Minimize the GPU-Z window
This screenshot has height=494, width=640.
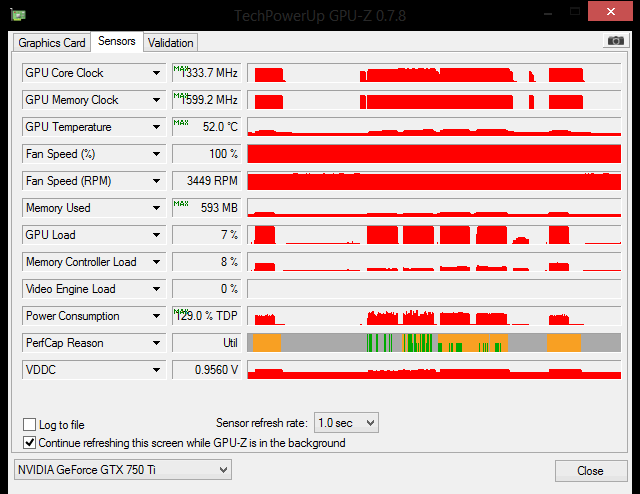[x=548, y=12]
